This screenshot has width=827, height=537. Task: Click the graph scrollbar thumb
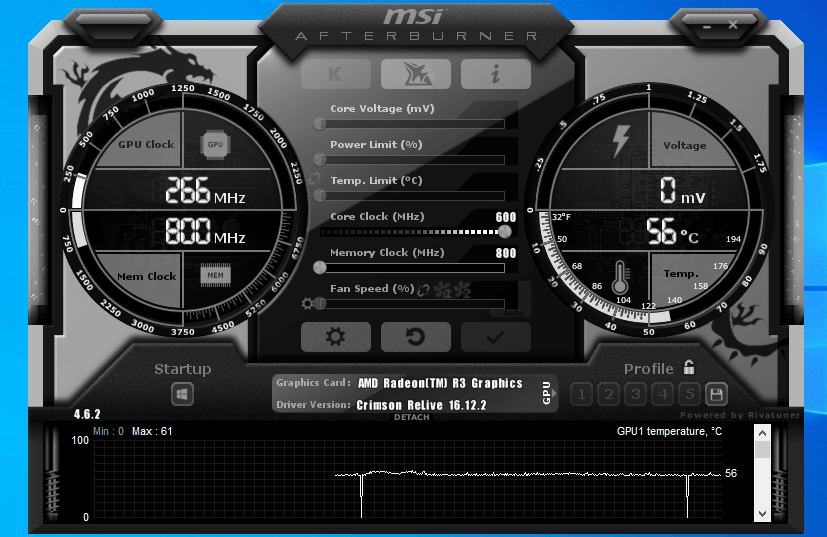762,450
